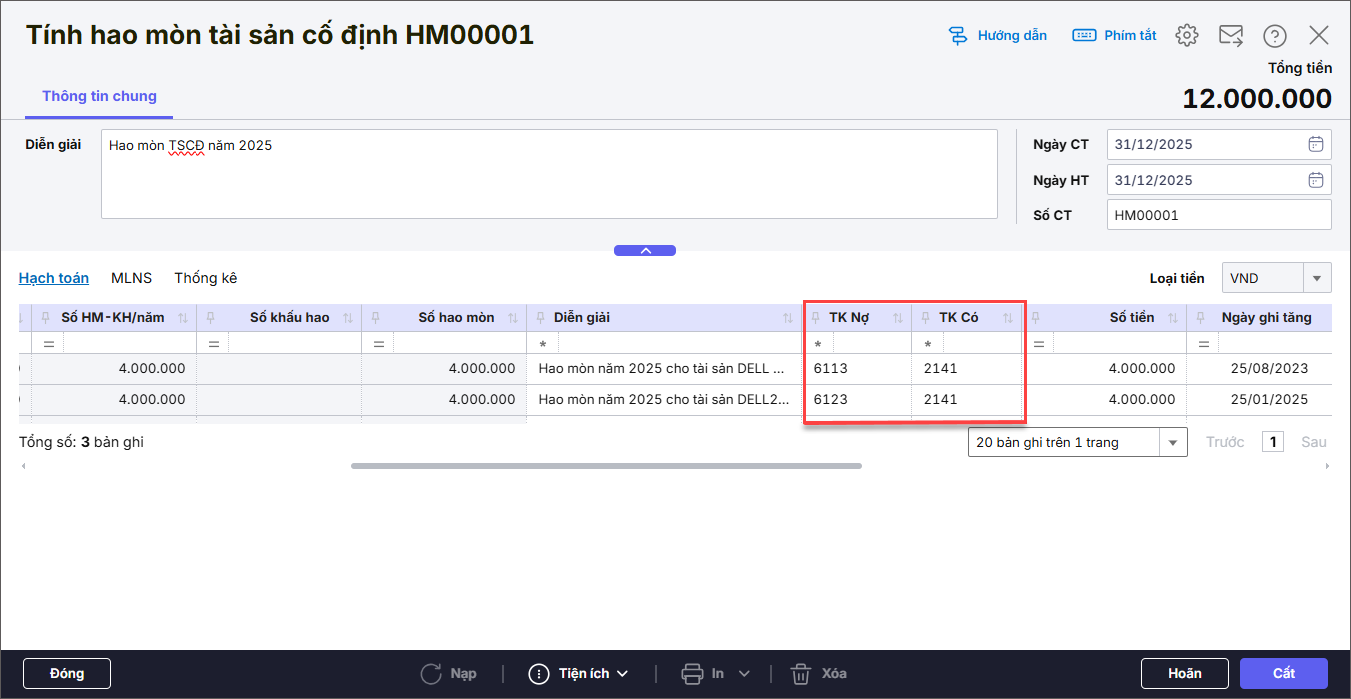Sort by TK Nợ column
The width and height of the screenshot is (1351, 699).
pyautogui.click(x=898, y=318)
